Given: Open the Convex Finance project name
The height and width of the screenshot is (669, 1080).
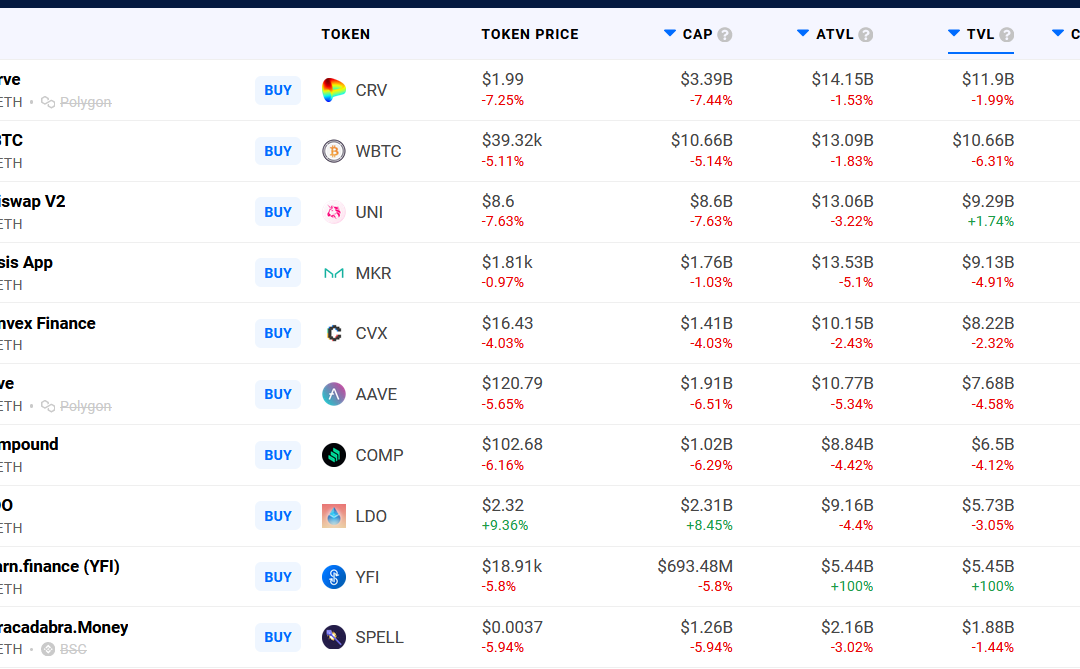Looking at the screenshot, I should tap(48, 323).
